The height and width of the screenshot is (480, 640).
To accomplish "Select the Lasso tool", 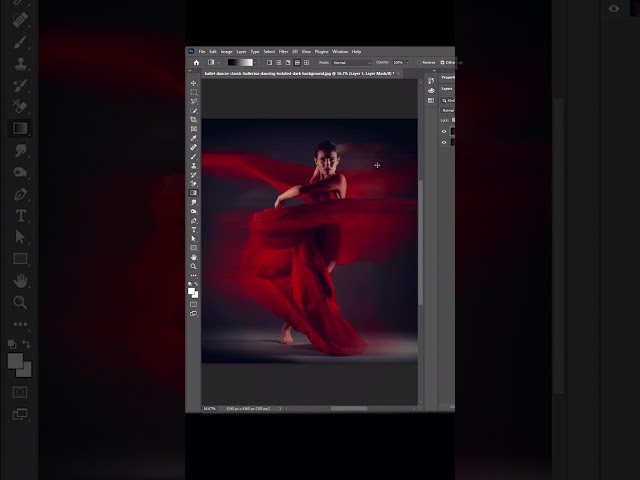I will [x=193, y=101].
